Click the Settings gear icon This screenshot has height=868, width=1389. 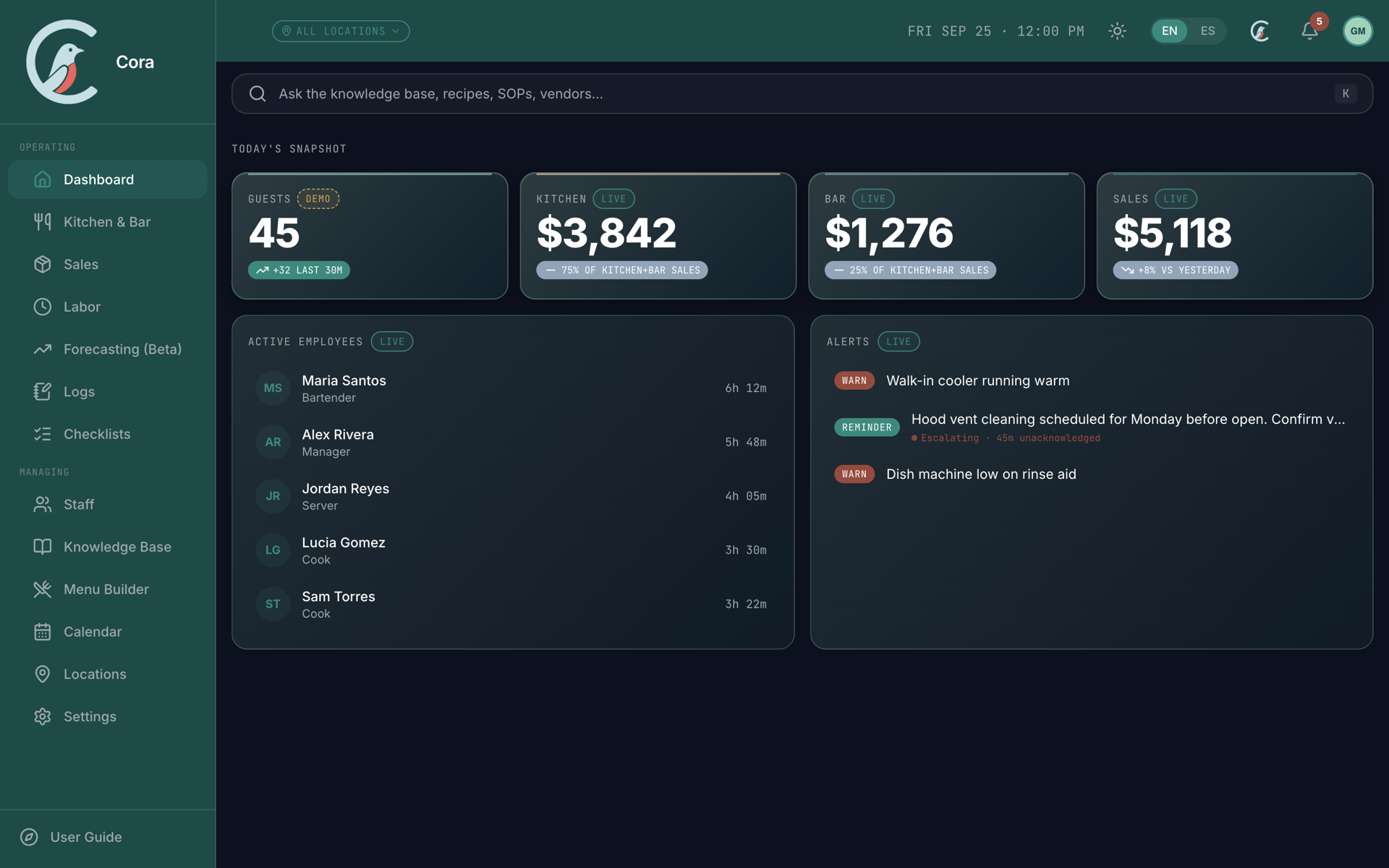point(43,717)
